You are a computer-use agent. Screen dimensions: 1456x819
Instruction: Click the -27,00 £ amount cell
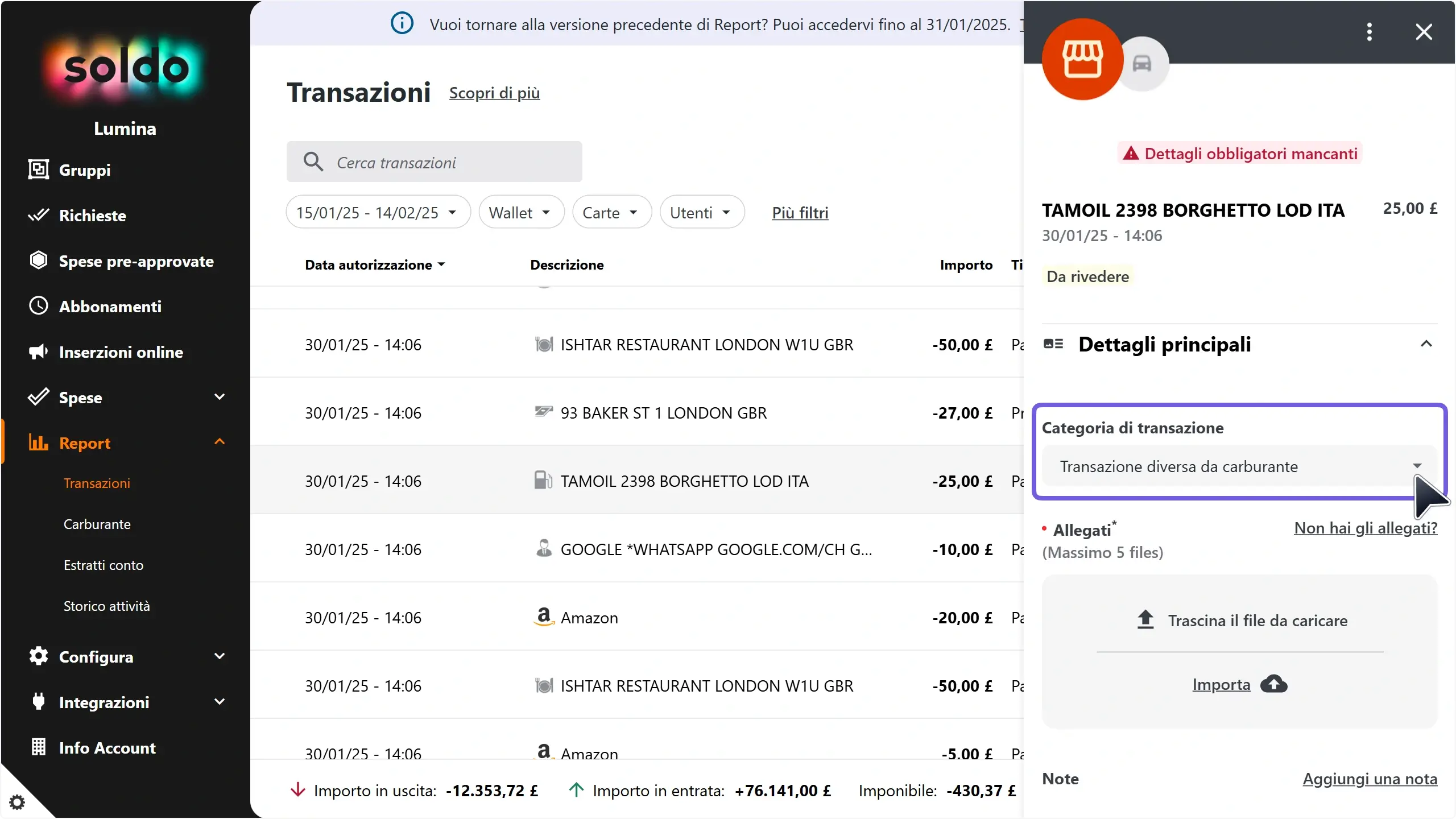(x=962, y=413)
